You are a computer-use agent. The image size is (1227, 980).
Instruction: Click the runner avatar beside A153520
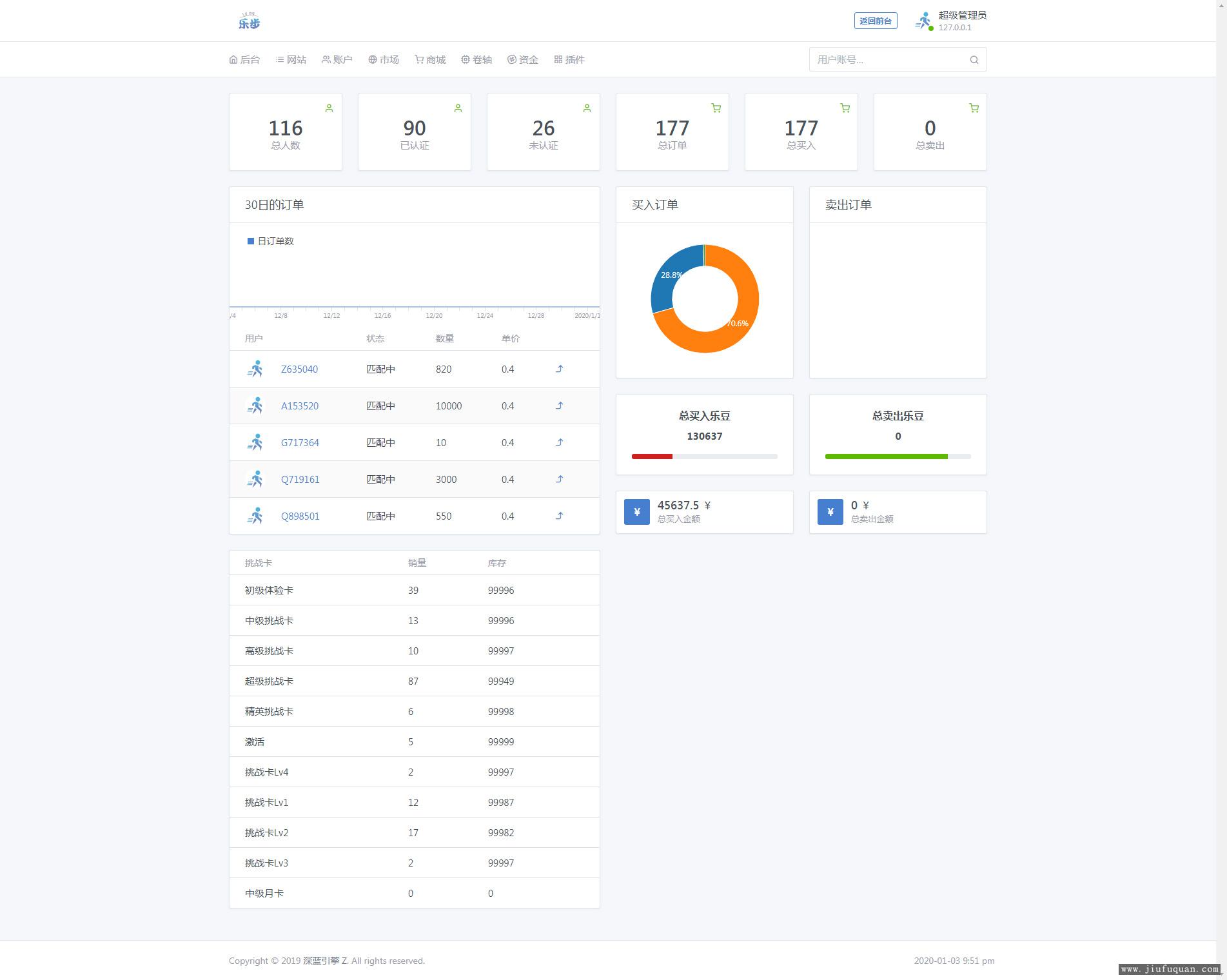255,406
